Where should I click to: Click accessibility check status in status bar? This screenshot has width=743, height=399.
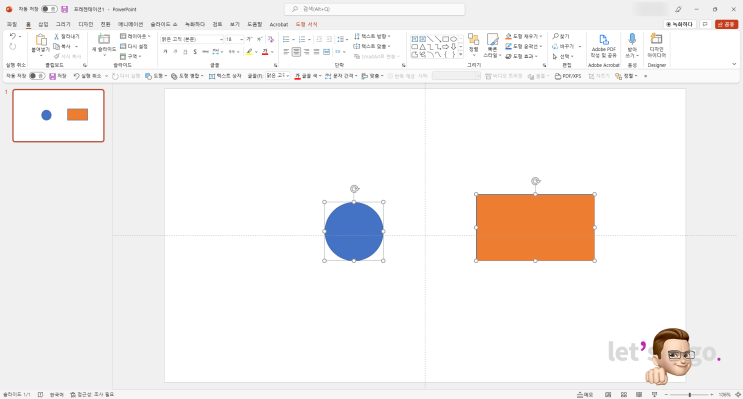tap(92, 395)
